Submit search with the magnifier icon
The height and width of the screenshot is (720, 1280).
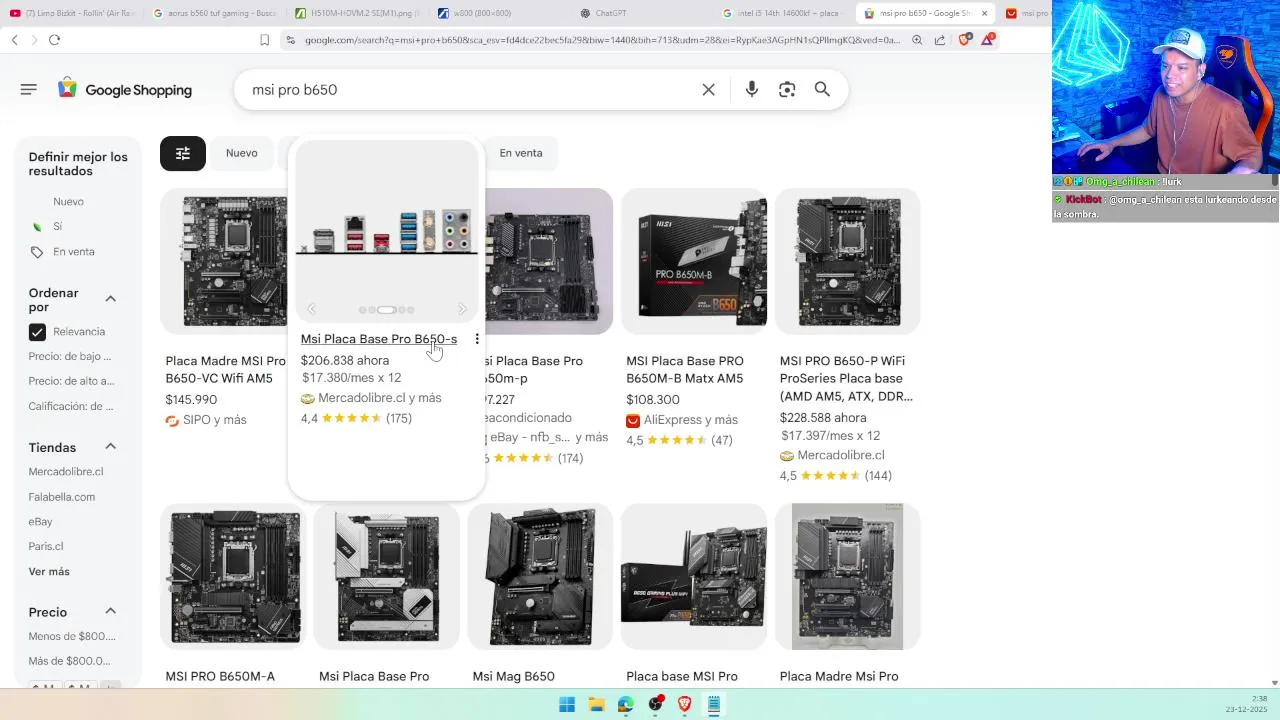(x=822, y=90)
